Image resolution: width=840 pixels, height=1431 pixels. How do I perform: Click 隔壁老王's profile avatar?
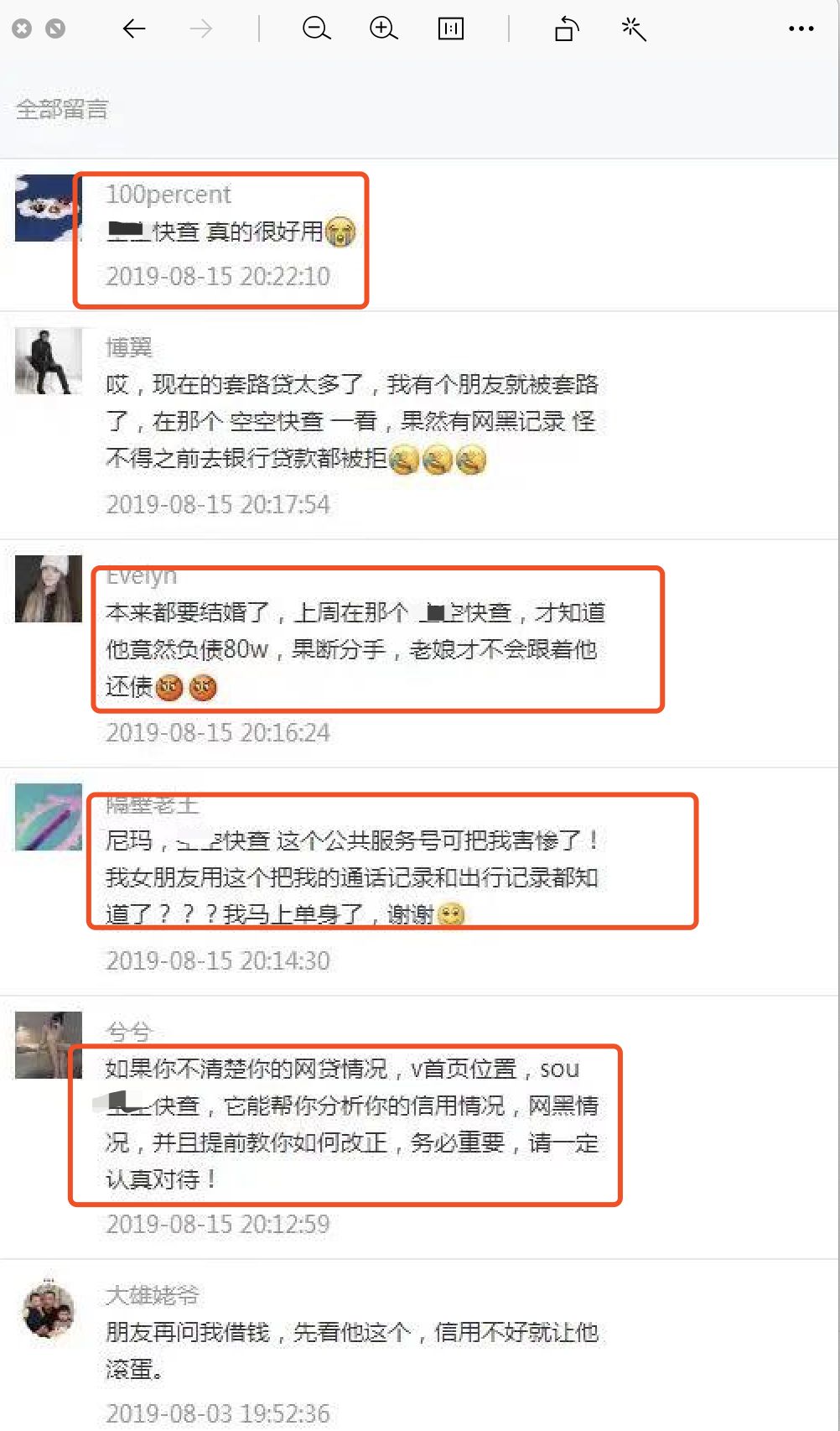point(49,817)
